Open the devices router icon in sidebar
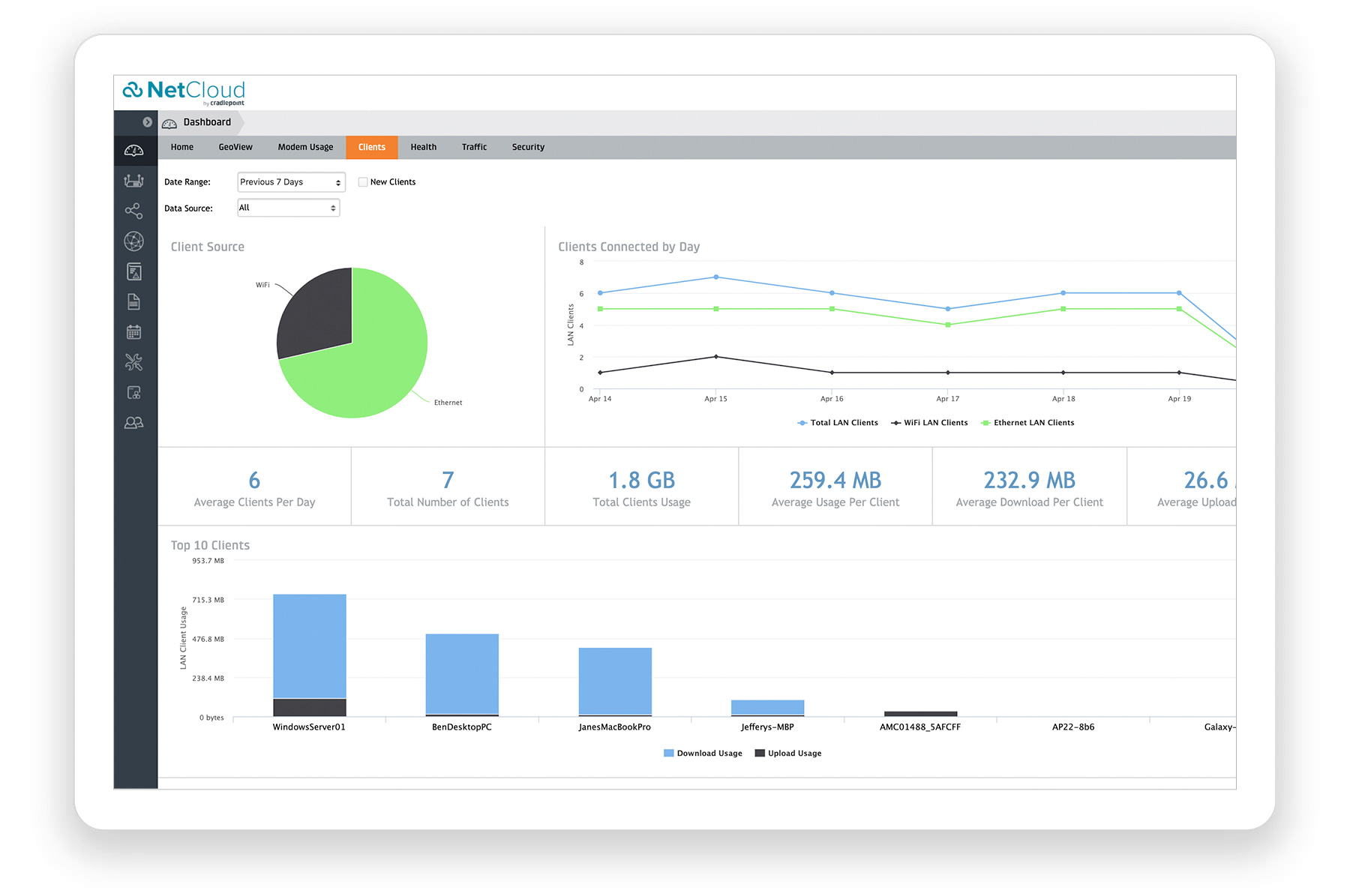Viewport: 1350px width, 896px height. 134,181
